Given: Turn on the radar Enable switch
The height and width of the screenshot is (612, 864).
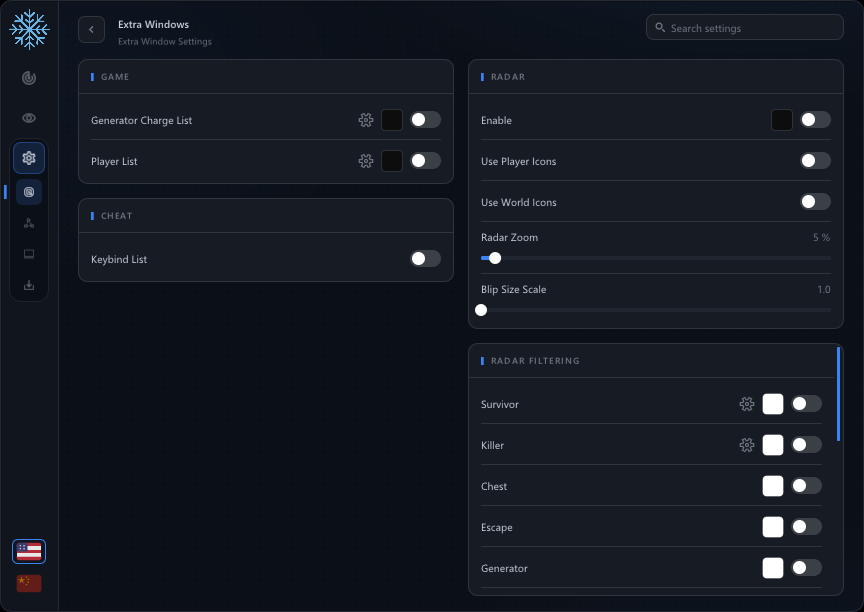Looking at the screenshot, I should click(x=815, y=120).
